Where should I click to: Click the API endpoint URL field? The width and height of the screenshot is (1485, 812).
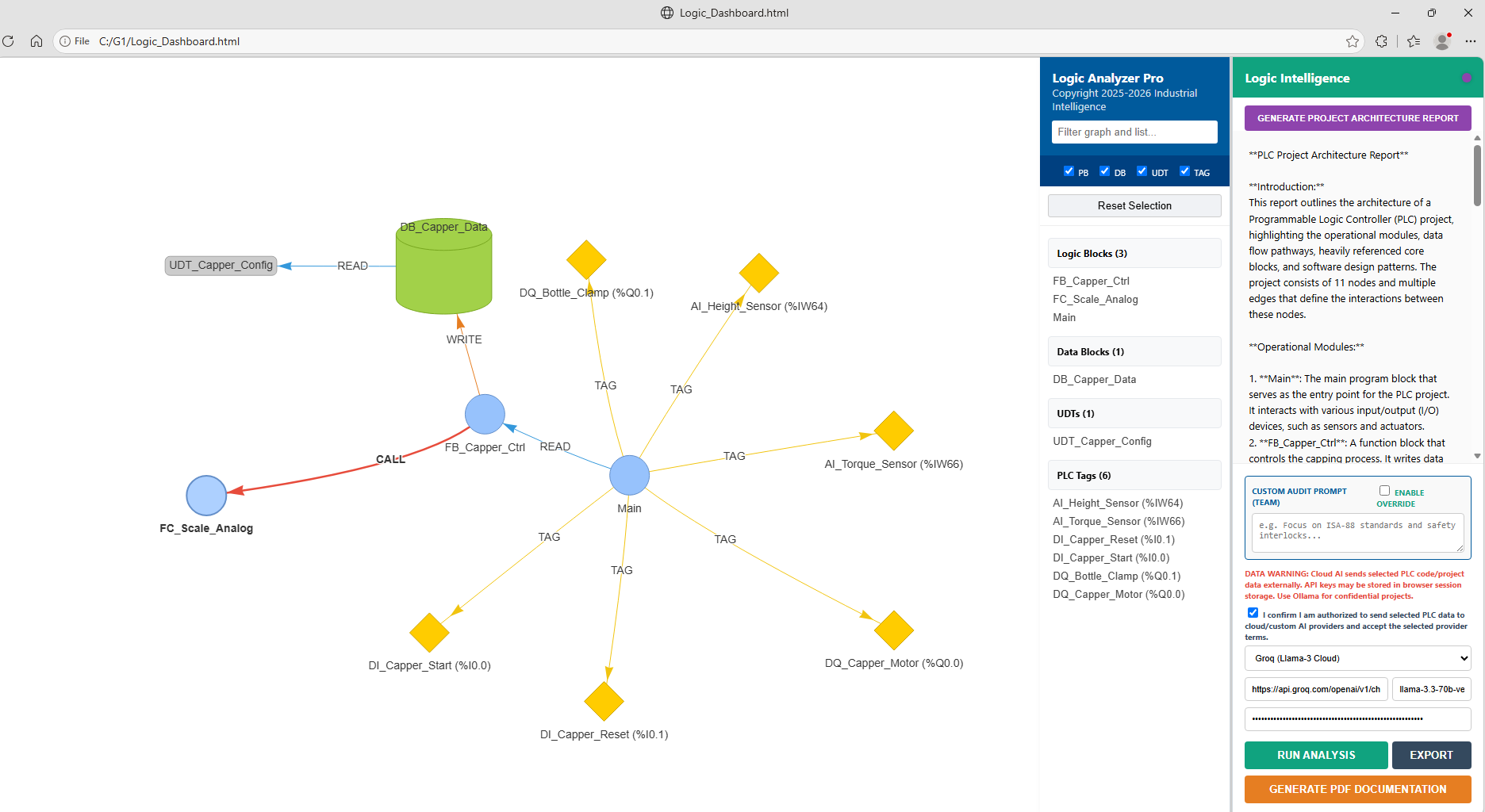(x=1316, y=689)
